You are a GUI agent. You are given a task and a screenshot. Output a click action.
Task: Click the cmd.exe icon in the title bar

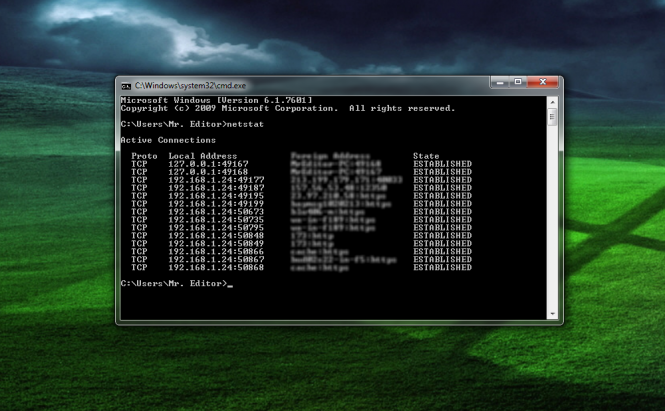pos(126,86)
